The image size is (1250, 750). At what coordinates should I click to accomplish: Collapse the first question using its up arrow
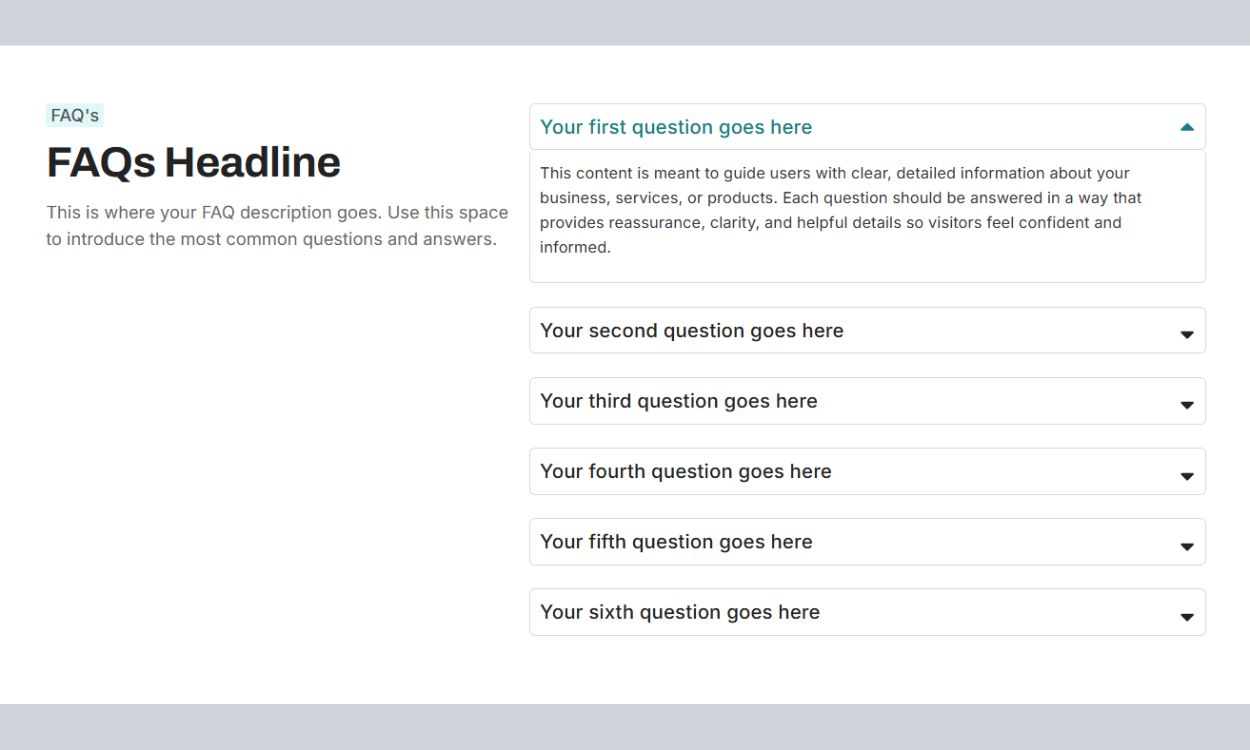tap(1187, 127)
